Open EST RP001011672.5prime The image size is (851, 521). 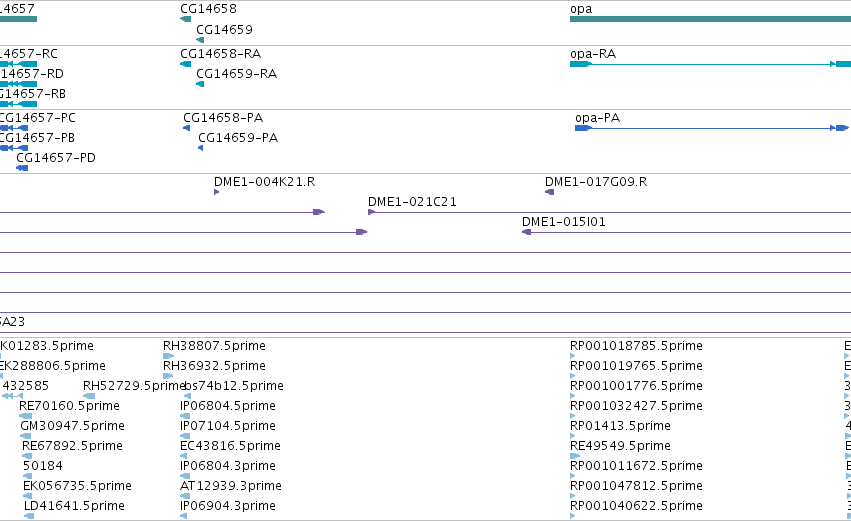coord(636,466)
